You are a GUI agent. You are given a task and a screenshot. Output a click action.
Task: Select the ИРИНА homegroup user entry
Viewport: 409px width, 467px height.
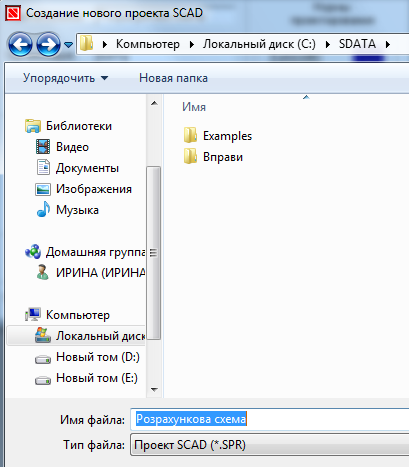coord(100,273)
